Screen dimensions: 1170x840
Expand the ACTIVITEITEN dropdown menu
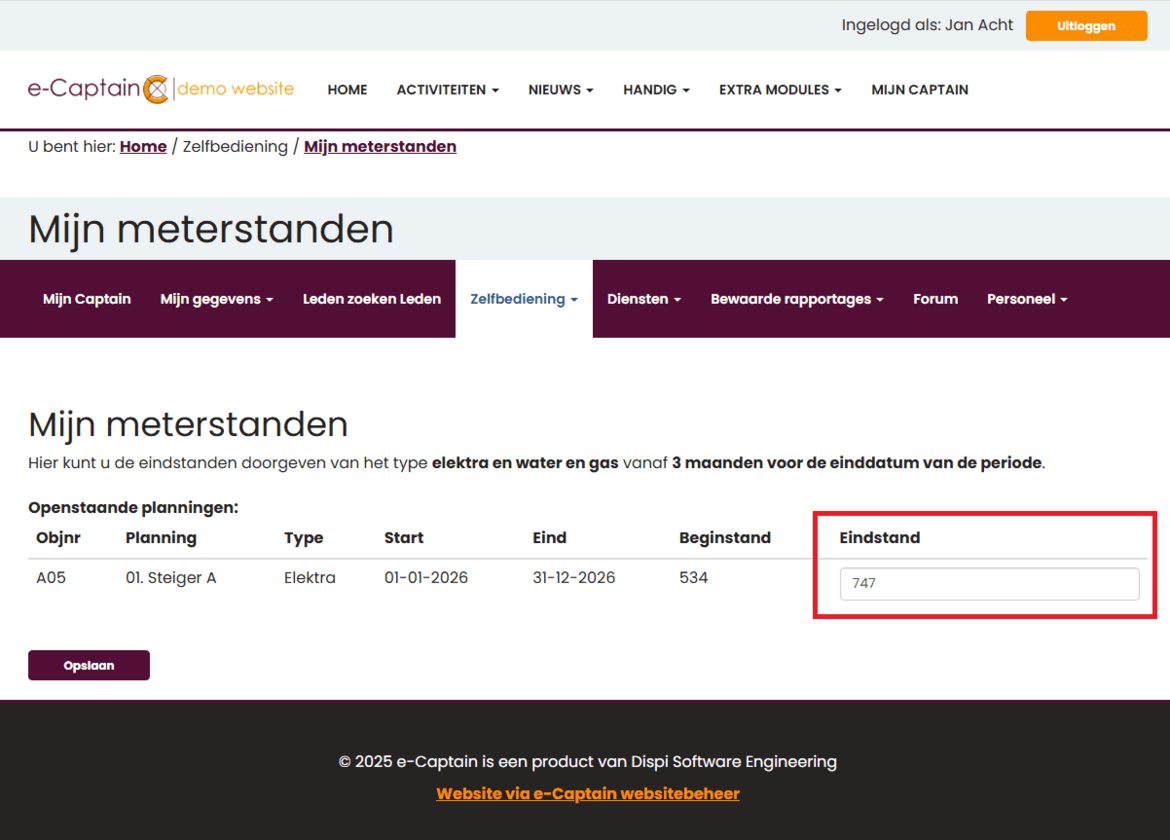(448, 90)
